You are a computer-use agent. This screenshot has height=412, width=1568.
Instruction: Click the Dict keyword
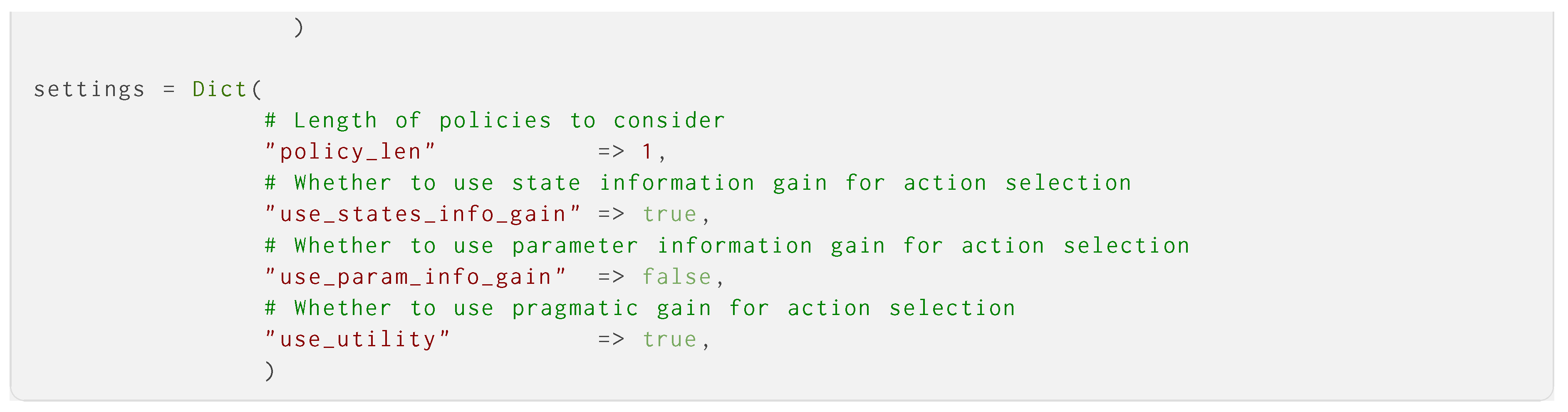pyautogui.click(x=219, y=89)
